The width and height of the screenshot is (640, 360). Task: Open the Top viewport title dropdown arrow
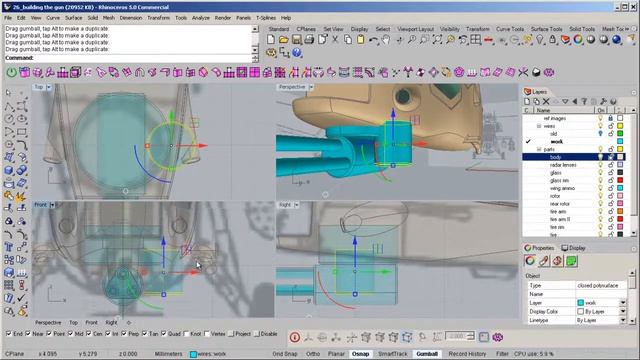click(x=49, y=87)
